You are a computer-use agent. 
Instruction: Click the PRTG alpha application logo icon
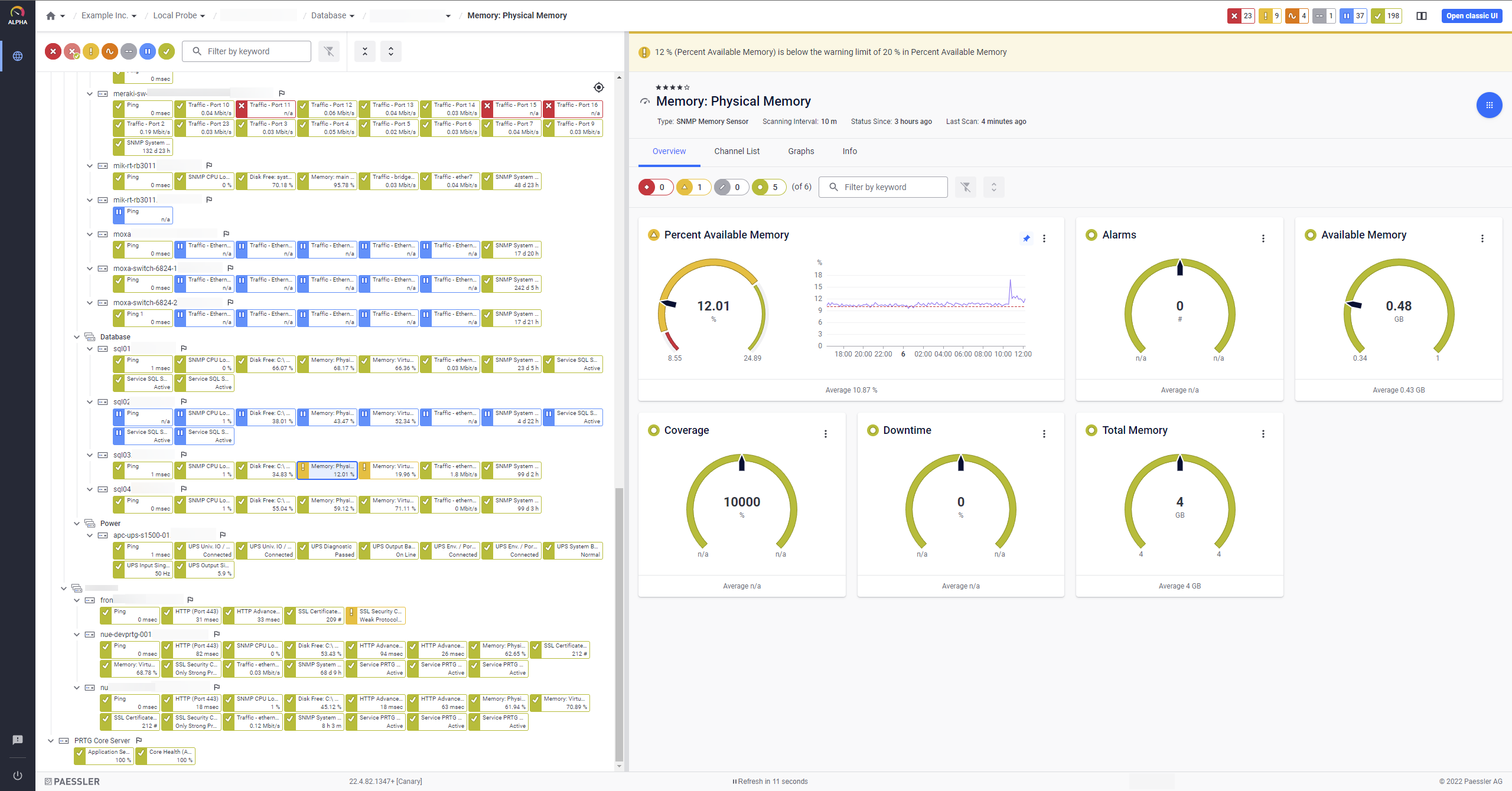tap(17, 15)
